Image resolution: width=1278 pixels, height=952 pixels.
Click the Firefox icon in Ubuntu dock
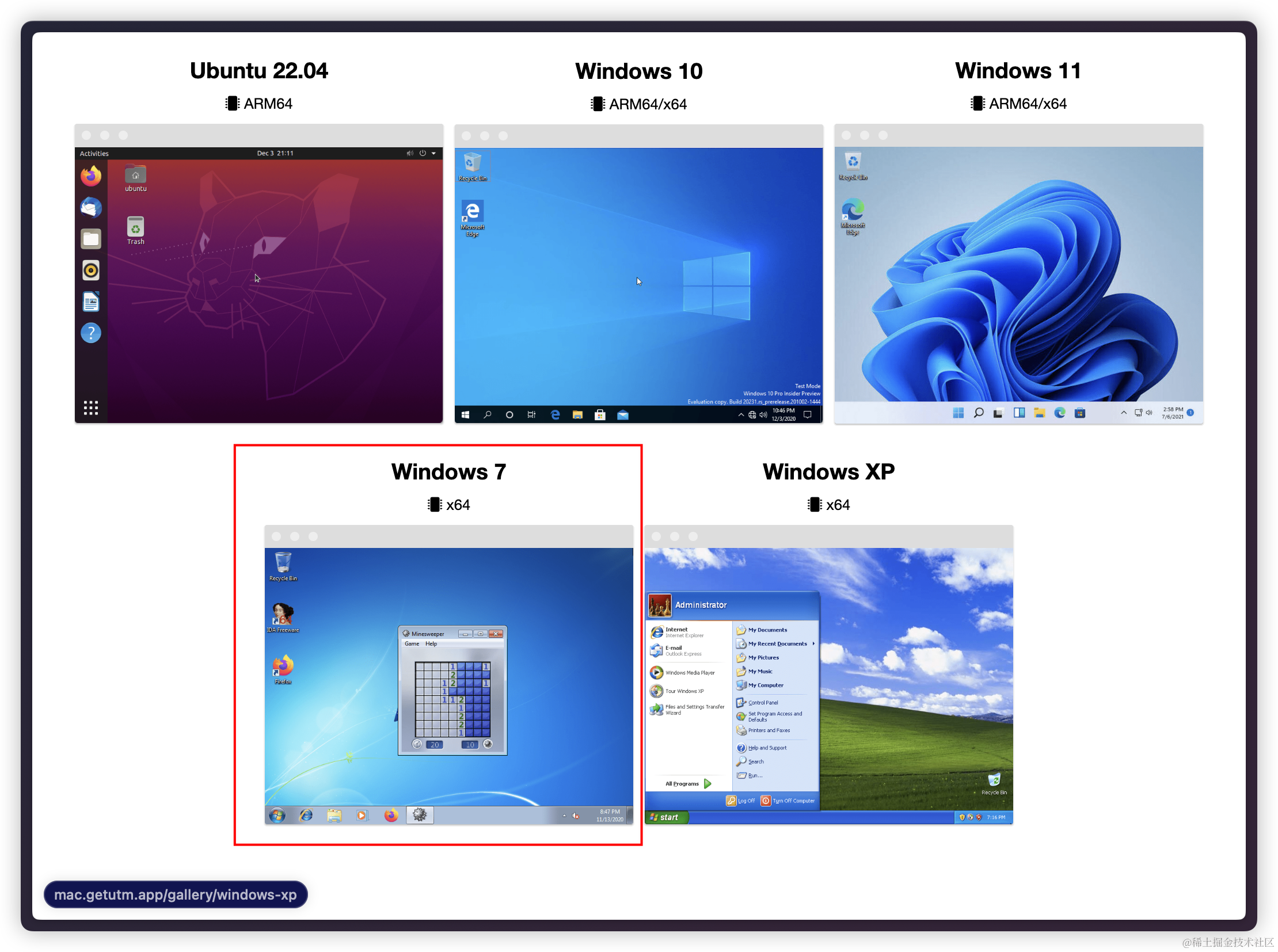pyautogui.click(x=90, y=176)
